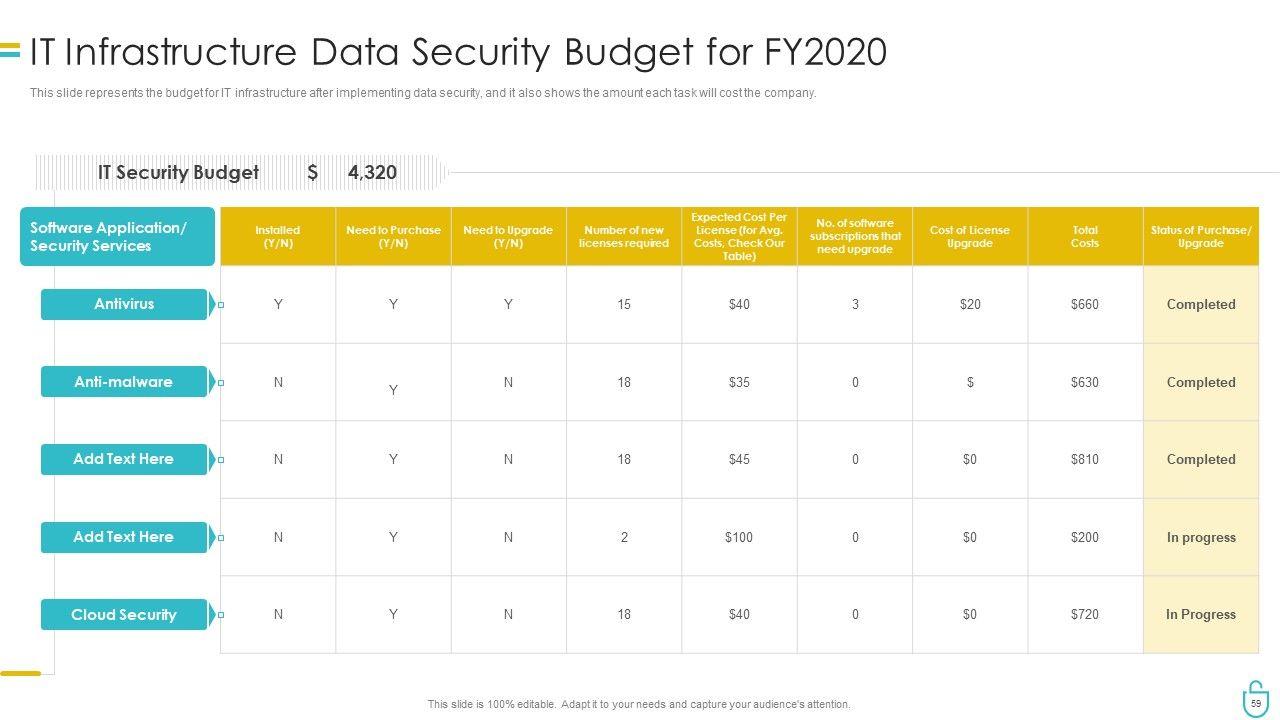Select the Completed status for Antivirus
This screenshot has width=1280, height=720.
[x=1201, y=304]
